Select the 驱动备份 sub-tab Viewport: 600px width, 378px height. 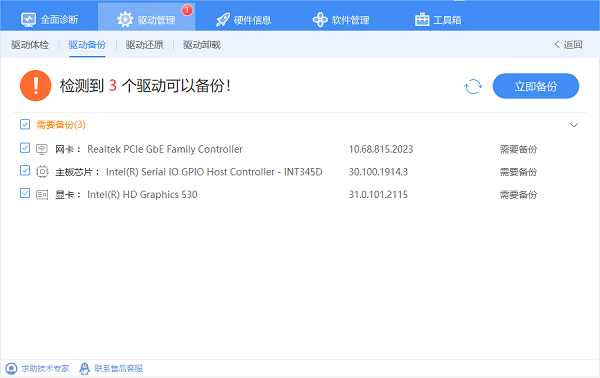[87, 45]
